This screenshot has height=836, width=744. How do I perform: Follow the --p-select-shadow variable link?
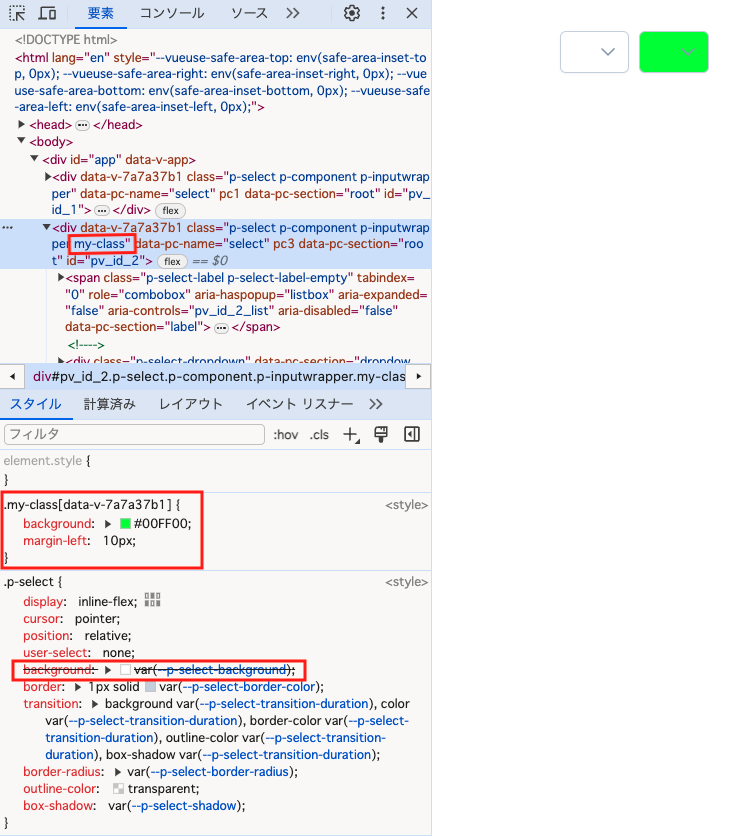[x=184, y=806]
